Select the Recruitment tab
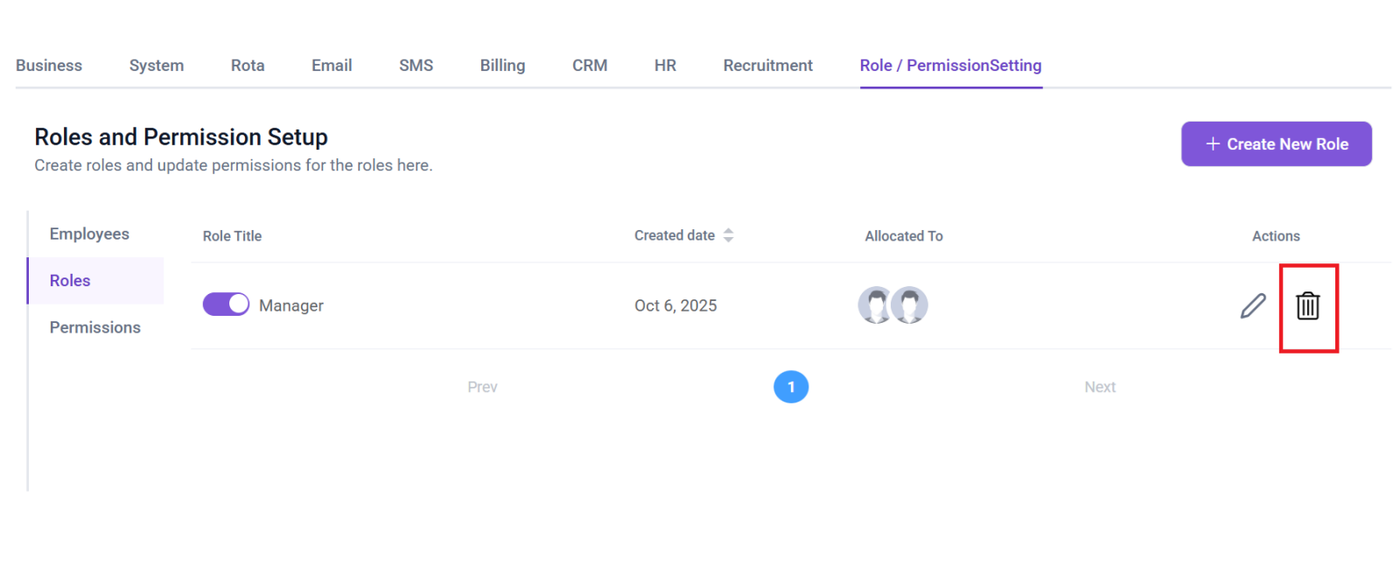Image resolution: width=1400 pixels, height=581 pixels. click(768, 66)
